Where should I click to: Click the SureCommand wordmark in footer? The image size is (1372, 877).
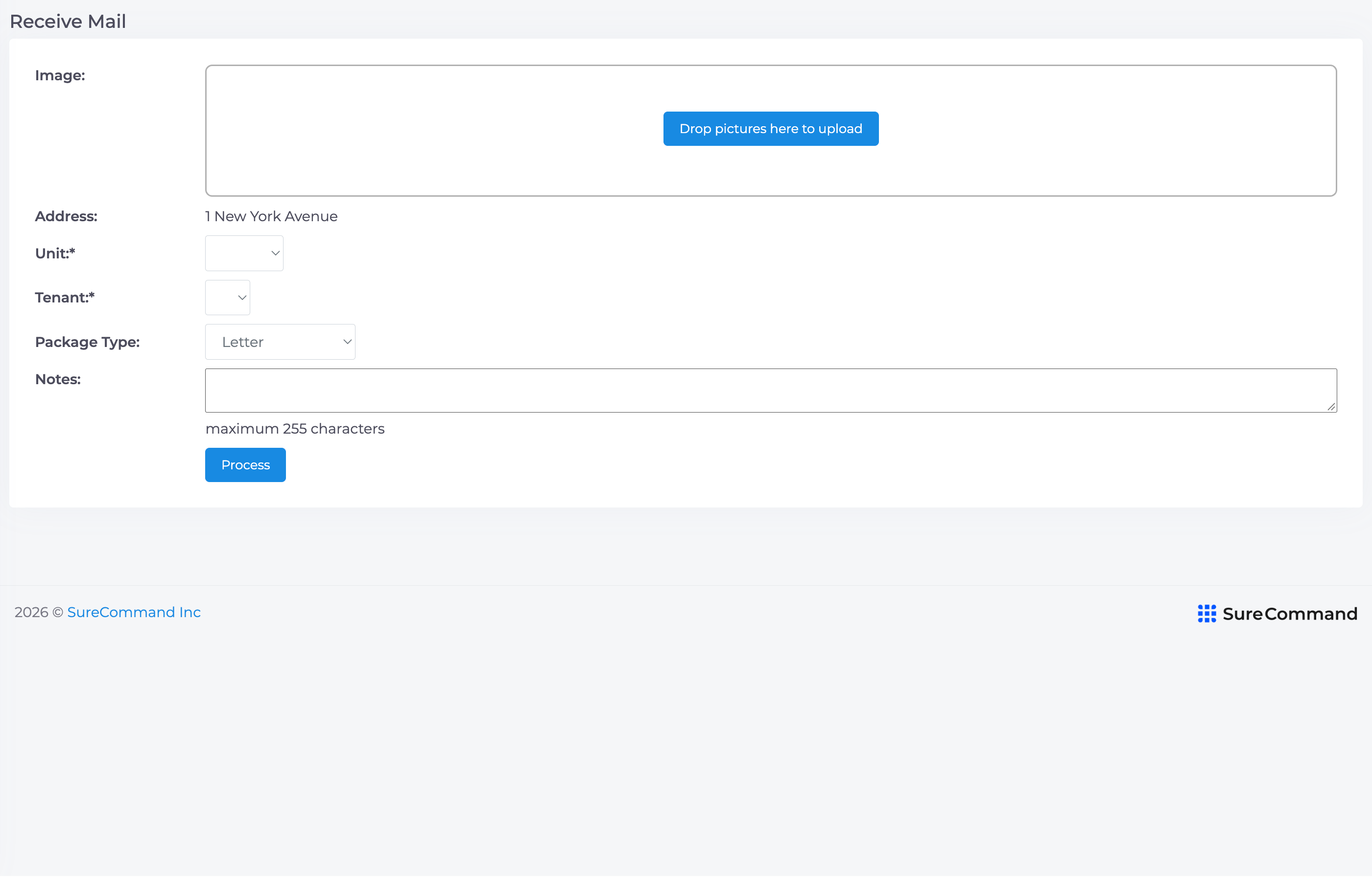pos(1290,614)
